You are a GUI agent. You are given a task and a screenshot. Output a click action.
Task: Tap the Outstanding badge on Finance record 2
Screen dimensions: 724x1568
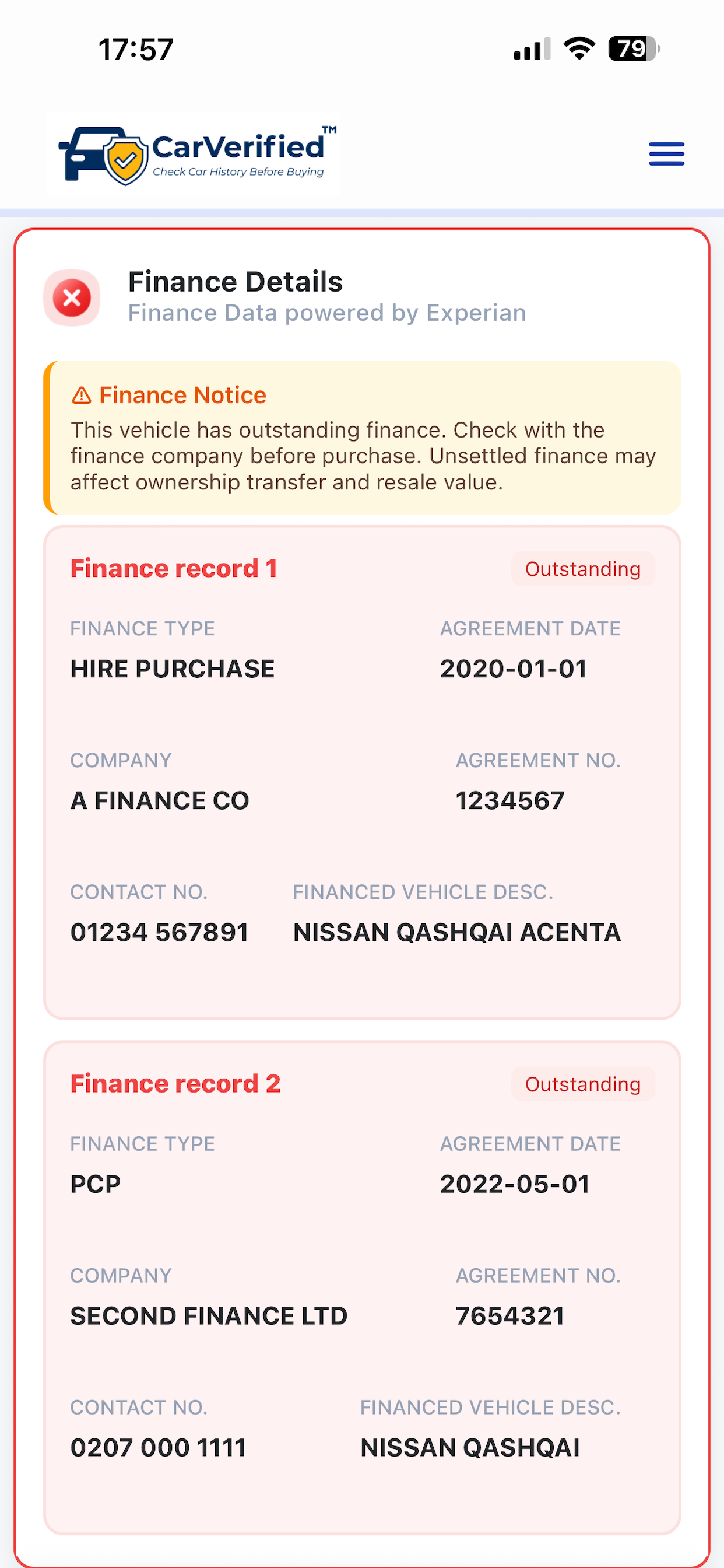(x=583, y=1084)
